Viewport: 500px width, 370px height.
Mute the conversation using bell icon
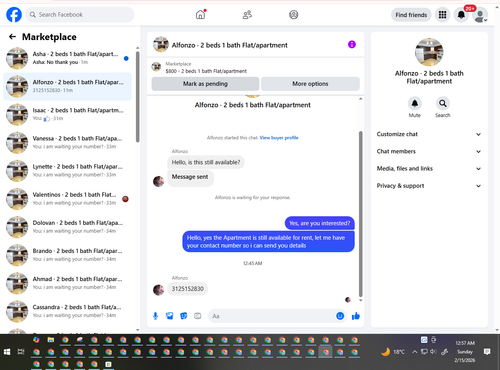point(415,104)
